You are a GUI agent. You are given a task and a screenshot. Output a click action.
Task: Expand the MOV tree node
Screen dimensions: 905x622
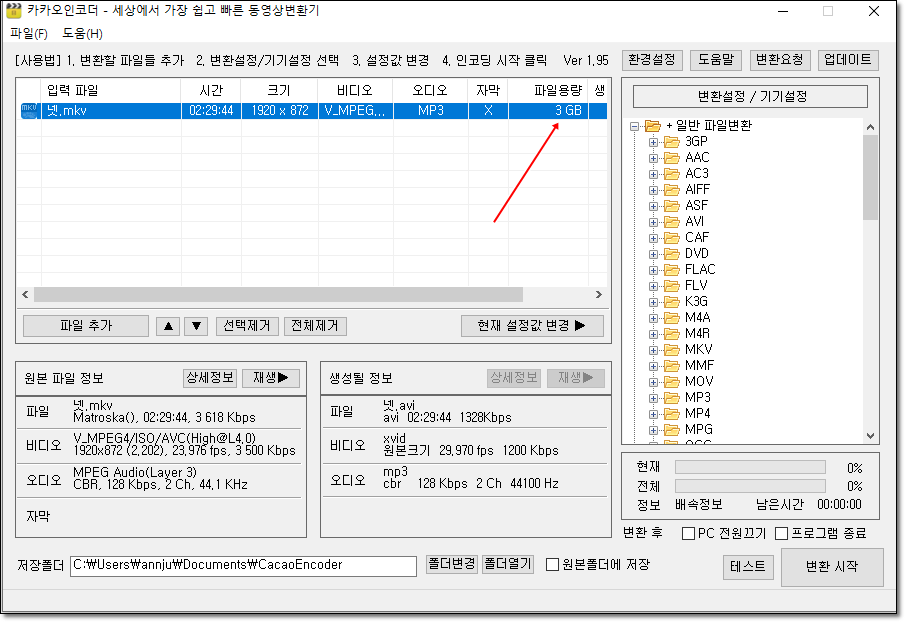click(653, 382)
